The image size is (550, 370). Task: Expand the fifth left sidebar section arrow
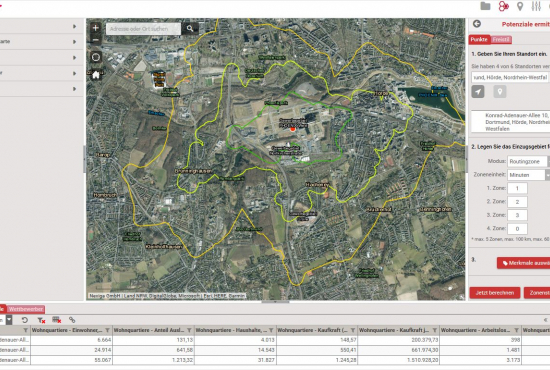click(74, 89)
